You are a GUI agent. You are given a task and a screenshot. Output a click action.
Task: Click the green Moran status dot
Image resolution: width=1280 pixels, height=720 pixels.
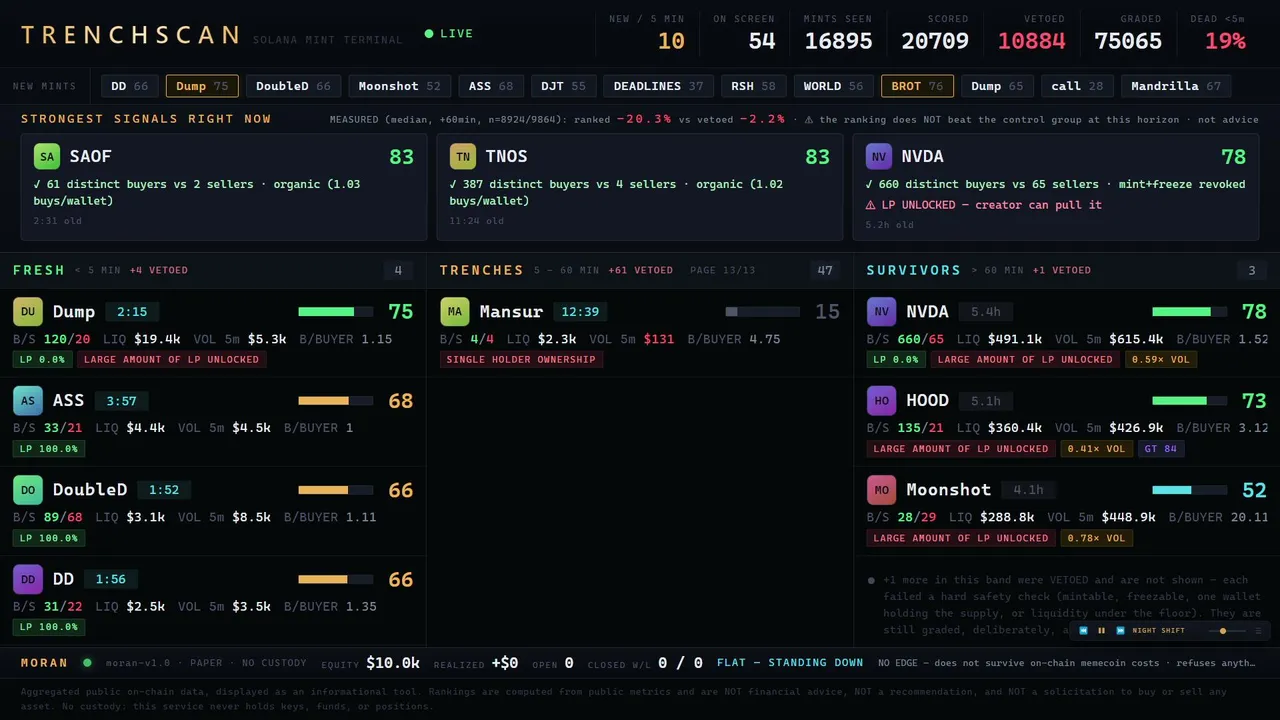[x=87, y=662]
